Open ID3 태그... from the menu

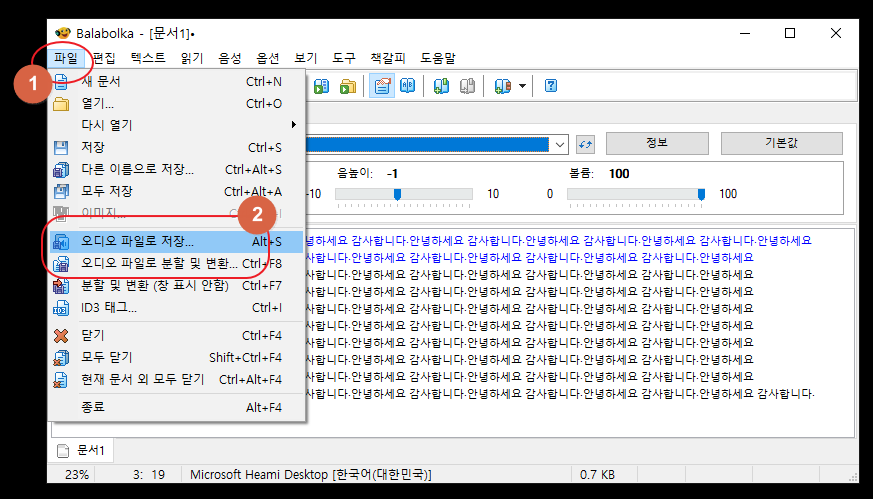pos(176,307)
